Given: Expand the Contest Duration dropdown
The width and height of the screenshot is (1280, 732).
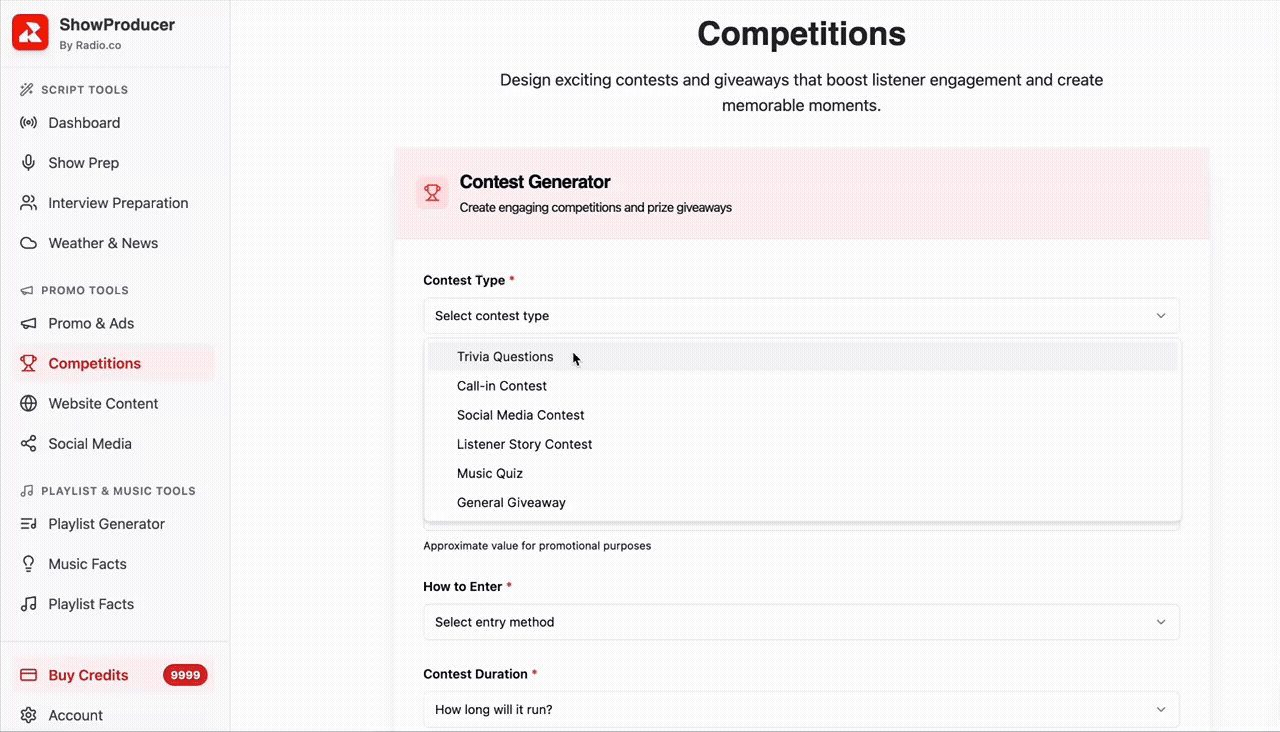Looking at the screenshot, I should [x=801, y=710].
